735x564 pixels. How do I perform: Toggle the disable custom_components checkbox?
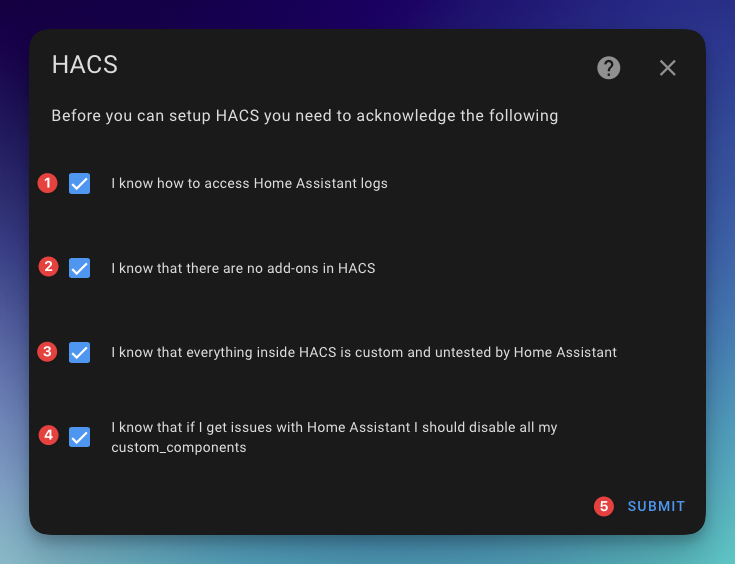click(x=80, y=437)
